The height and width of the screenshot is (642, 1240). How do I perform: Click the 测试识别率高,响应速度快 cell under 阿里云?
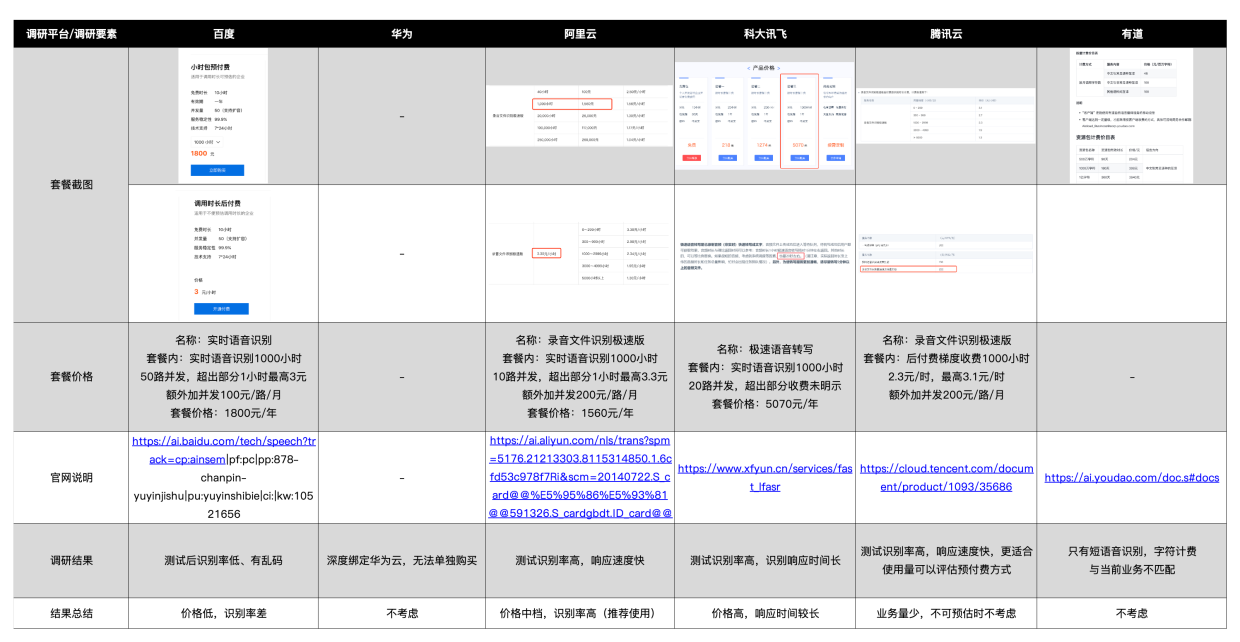[x=579, y=561]
